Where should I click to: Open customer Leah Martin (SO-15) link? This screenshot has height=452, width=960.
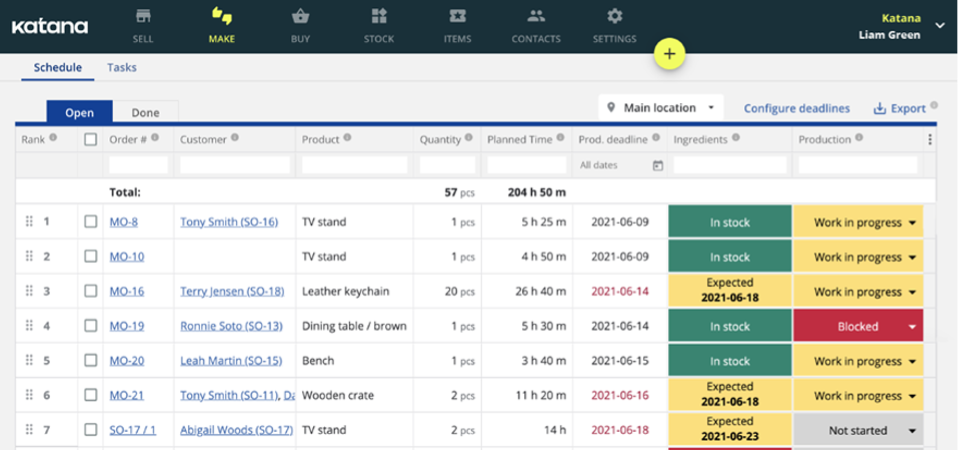[x=231, y=361]
